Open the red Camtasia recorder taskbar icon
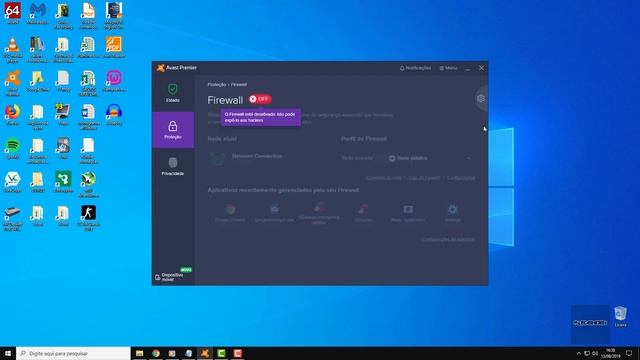Viewport: 640px width, 360px height. (238, 353)
